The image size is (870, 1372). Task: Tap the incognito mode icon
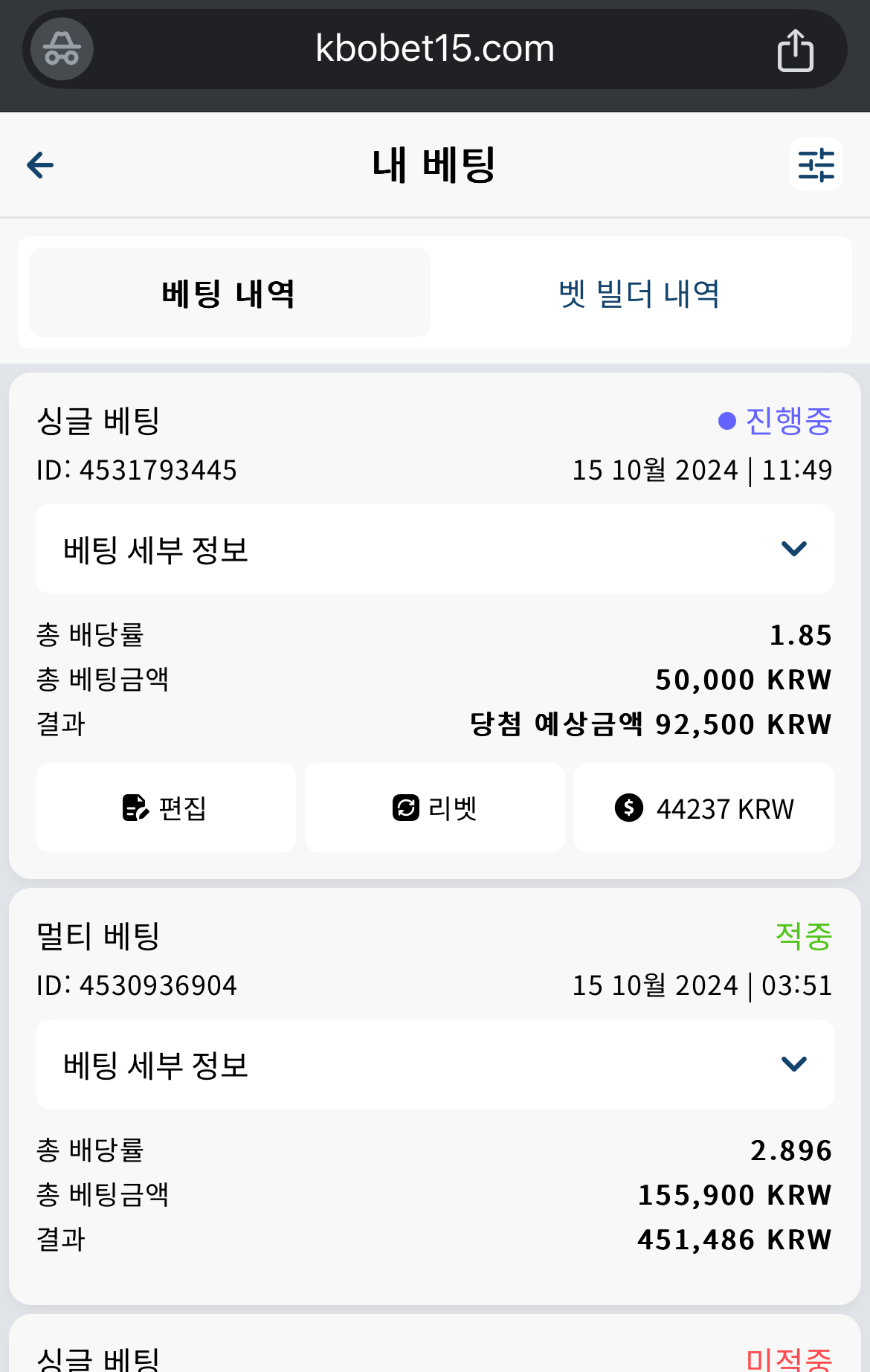tap(62, 49)
